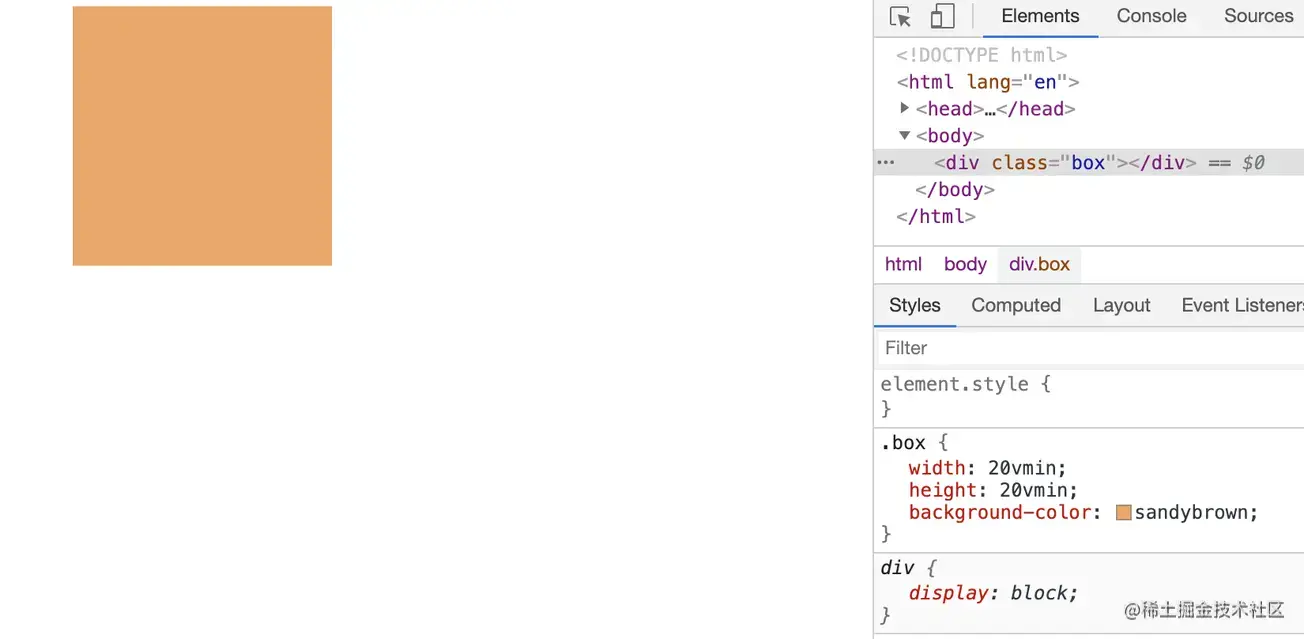Image resolution: width=1304 pixels, height=639 pixels.
Task: Switch to the Elements tab
Action: 1040,16
